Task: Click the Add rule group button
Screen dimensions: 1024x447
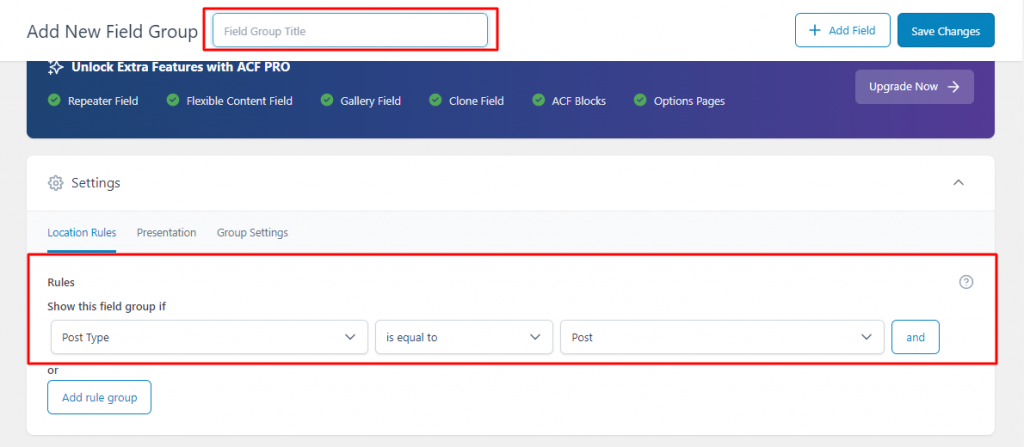Action: [99, 398]
